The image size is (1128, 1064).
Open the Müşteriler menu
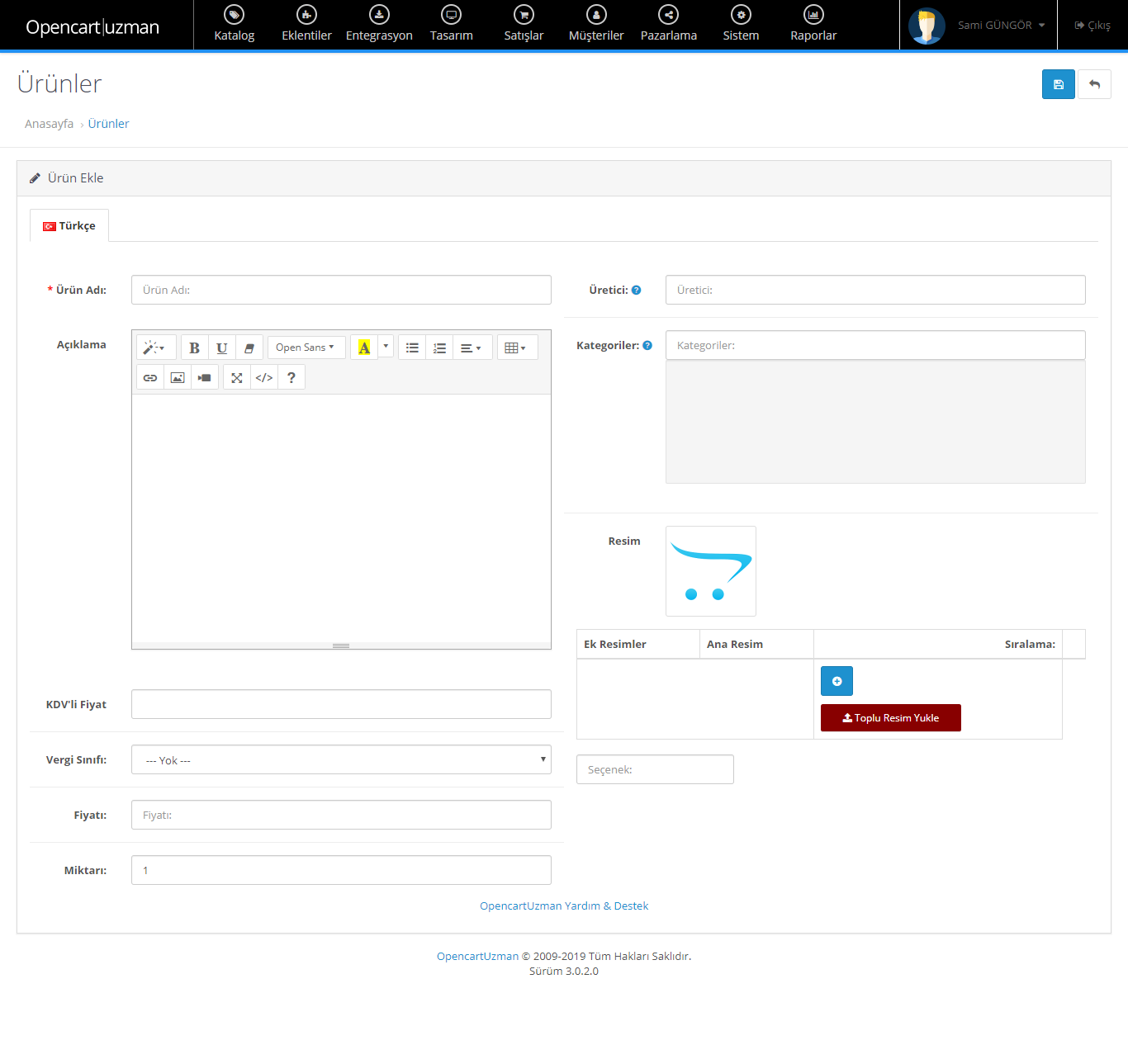point(596,25)
